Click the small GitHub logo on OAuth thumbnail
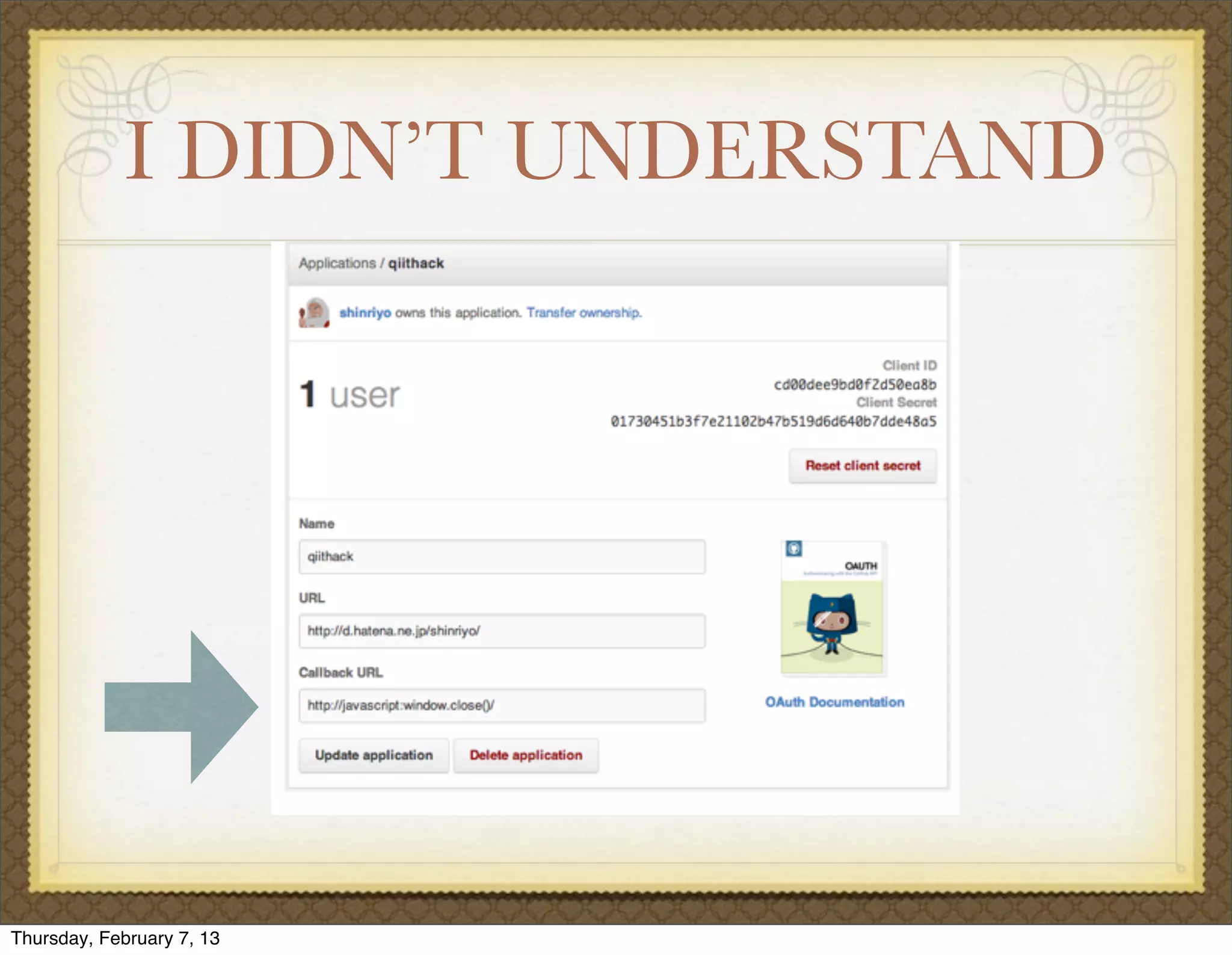Image resolution: width=1232 pixels, height=955 pixels. click(793, 549)
